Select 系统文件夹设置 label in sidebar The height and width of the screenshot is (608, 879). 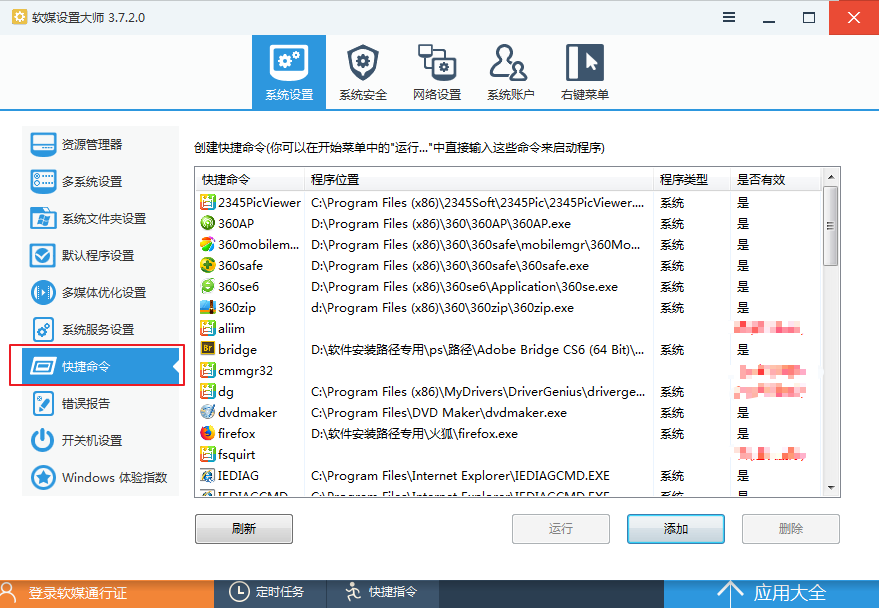click(x=104, y=219)
